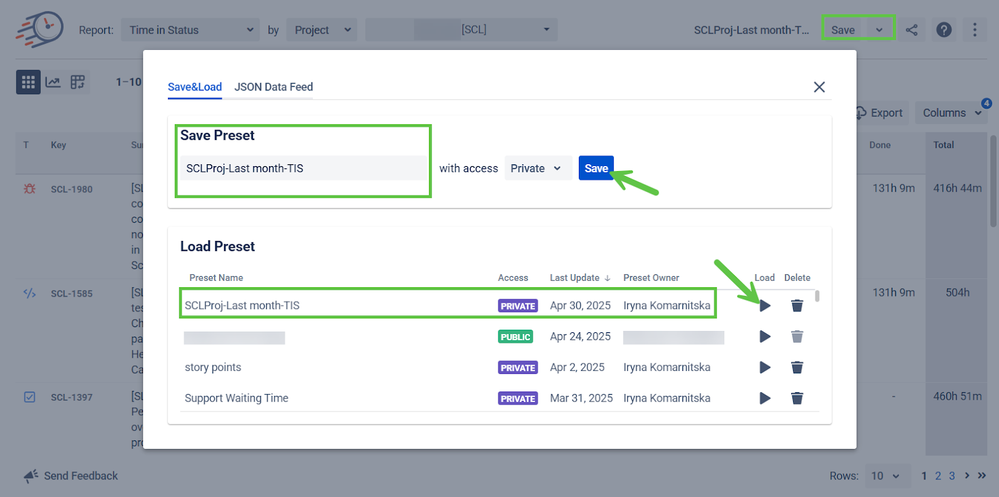Click the Mar 31, 2025 date
999x497 pixels.
(581, 398)
